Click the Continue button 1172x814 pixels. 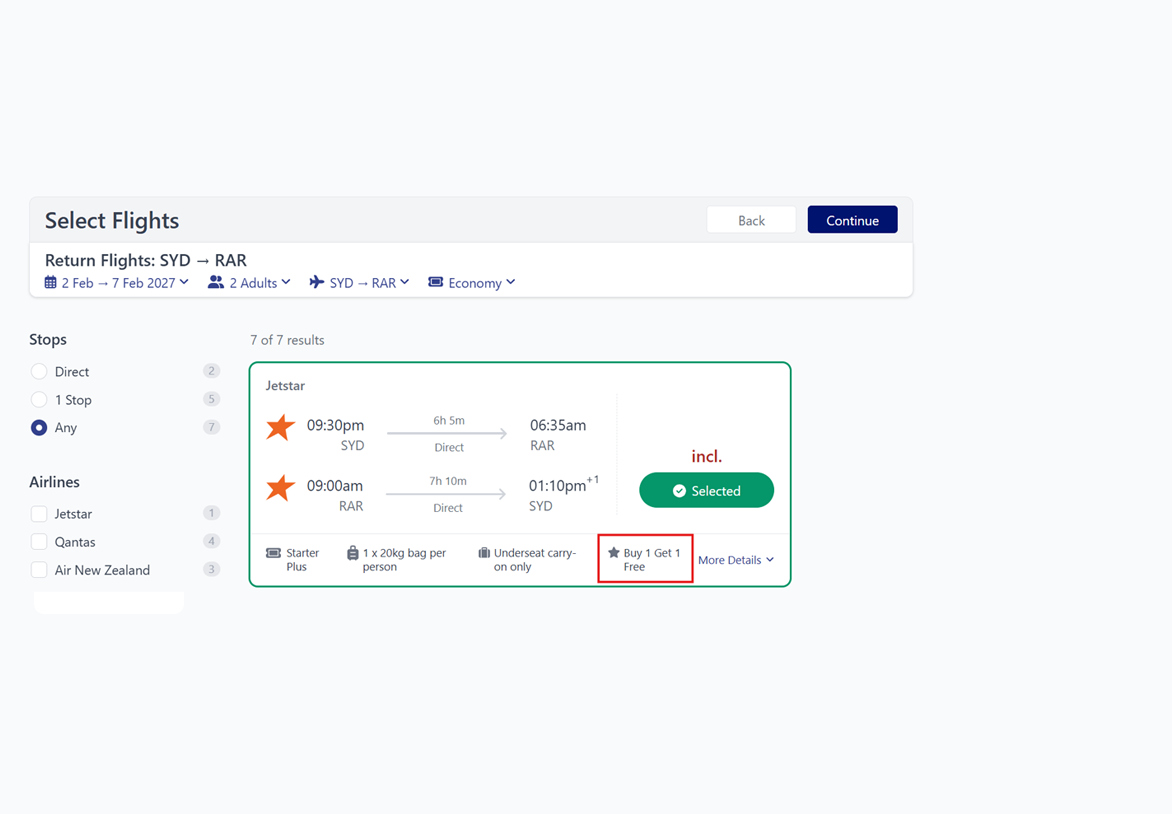(x=852, y=220)
